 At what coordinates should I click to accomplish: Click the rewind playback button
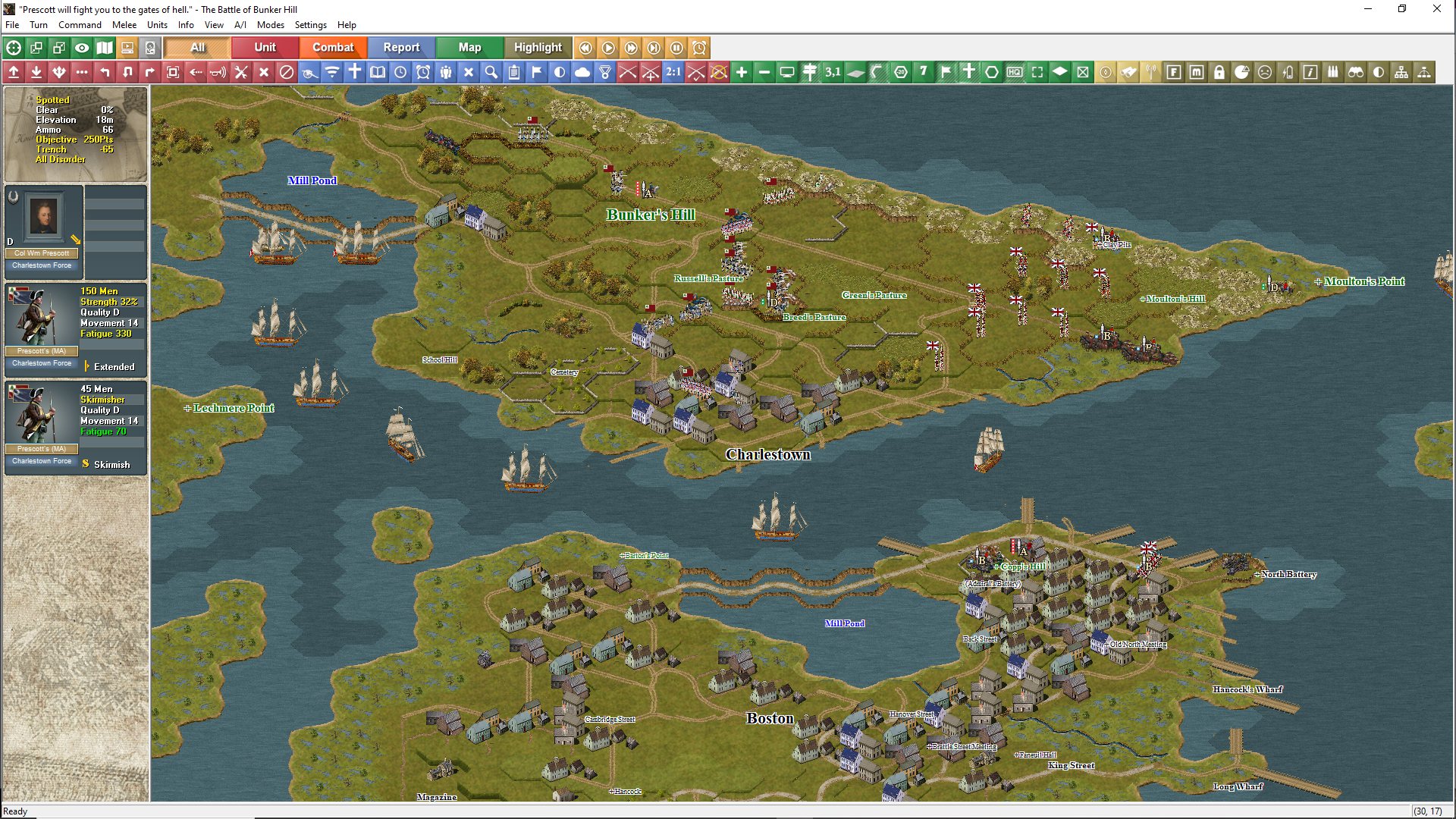click(x=585, y=48)
